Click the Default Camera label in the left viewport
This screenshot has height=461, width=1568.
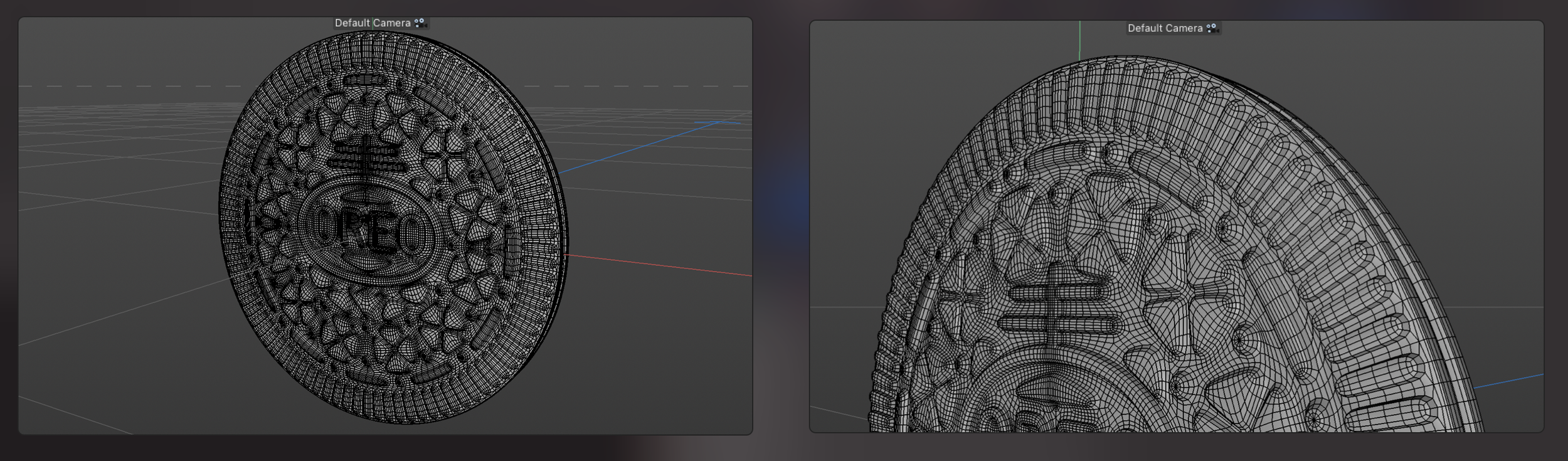(373, 23)
